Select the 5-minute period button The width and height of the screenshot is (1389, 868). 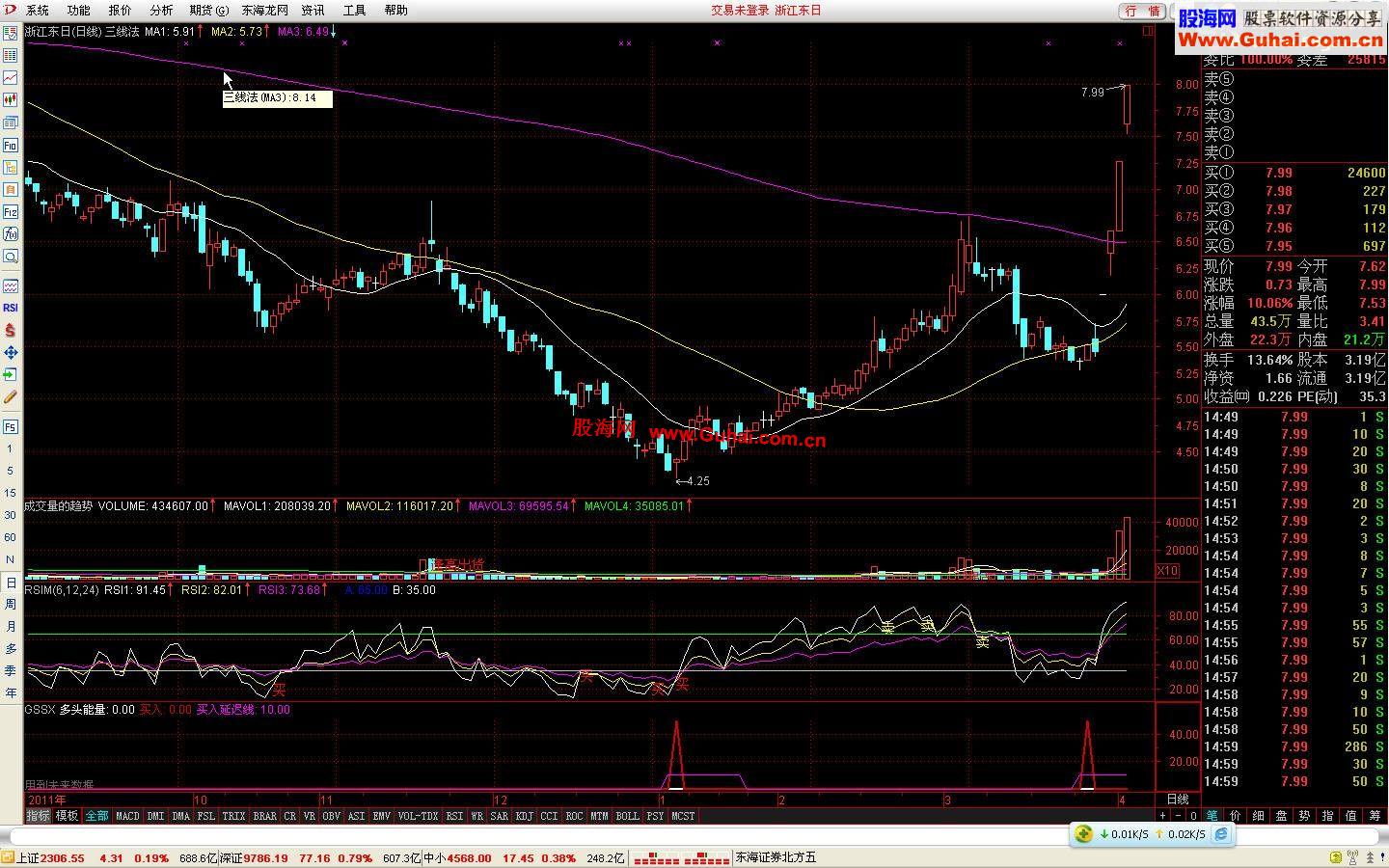pyautogui.click(x=11, y=471)
